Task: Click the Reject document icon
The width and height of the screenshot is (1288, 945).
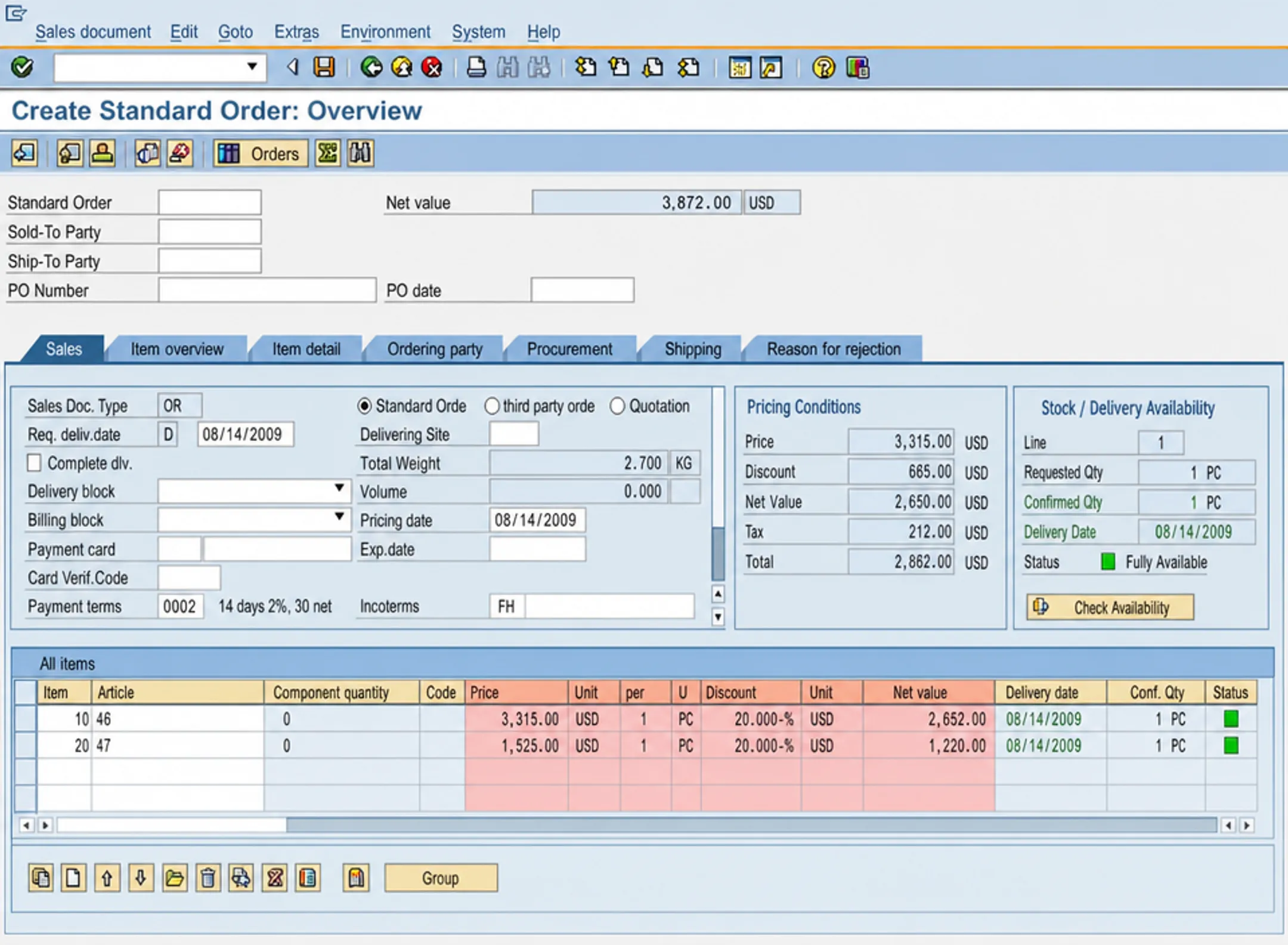Action: click(180, 153)
